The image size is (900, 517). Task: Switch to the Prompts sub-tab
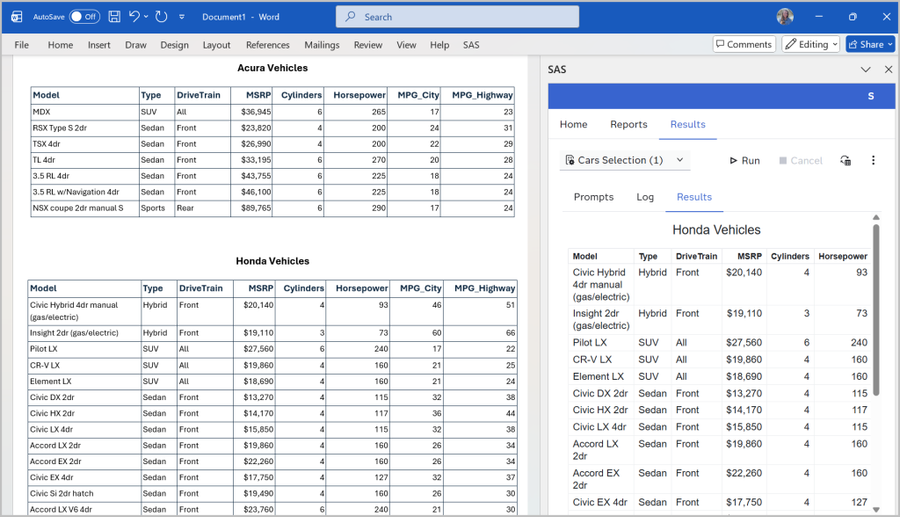click(593, 197)
